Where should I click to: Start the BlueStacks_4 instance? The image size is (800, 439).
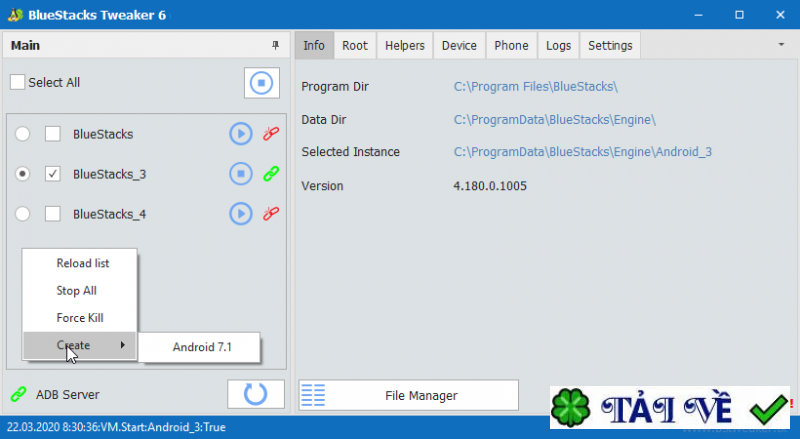[x=240, y=213]
